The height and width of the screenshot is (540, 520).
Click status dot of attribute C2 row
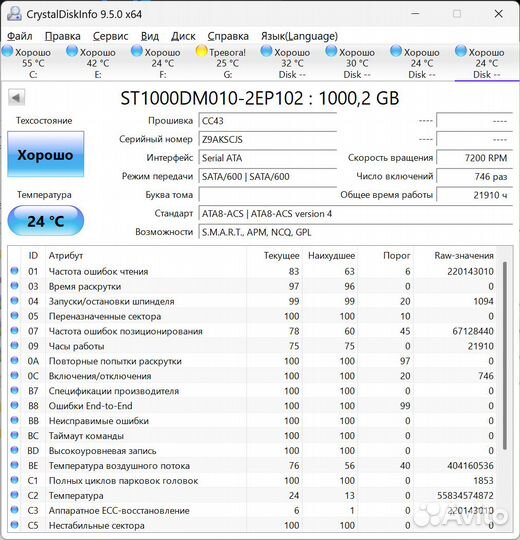click(x=14, y=495)
